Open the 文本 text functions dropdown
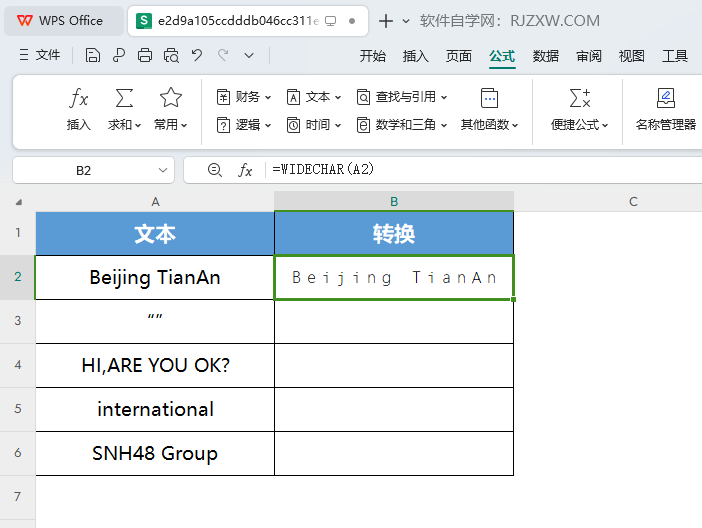The width and height of the screenshot is (702, 528). click(x=314, y=97)
